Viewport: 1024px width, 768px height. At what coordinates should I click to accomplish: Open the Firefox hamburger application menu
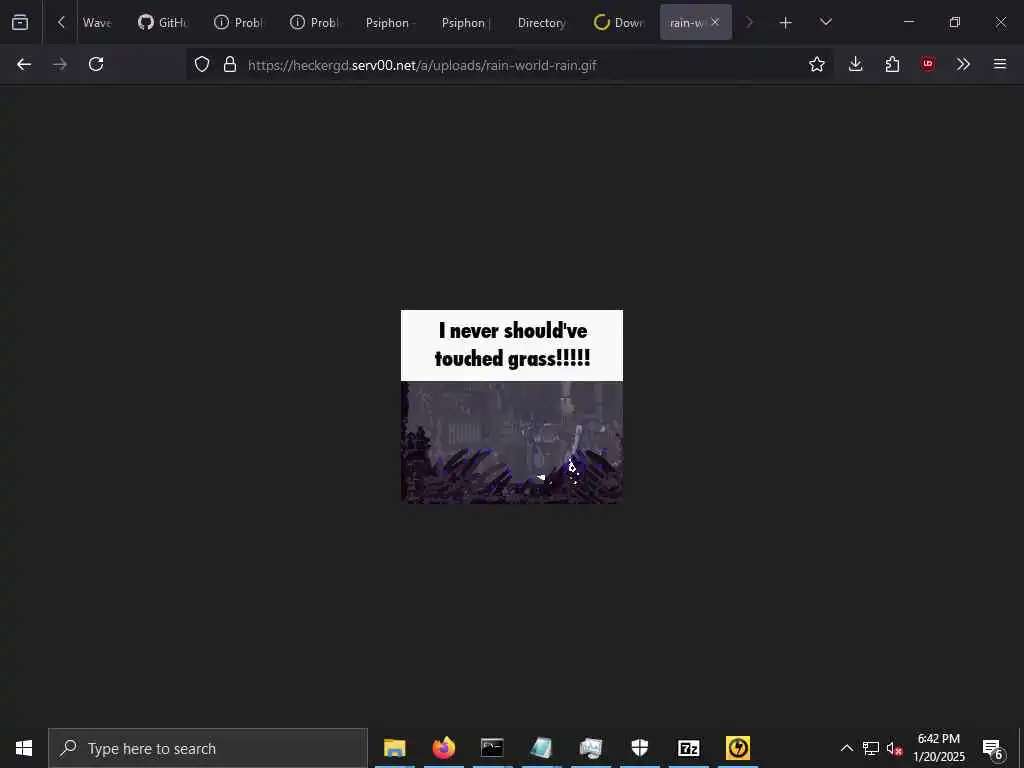[1000, 64]
